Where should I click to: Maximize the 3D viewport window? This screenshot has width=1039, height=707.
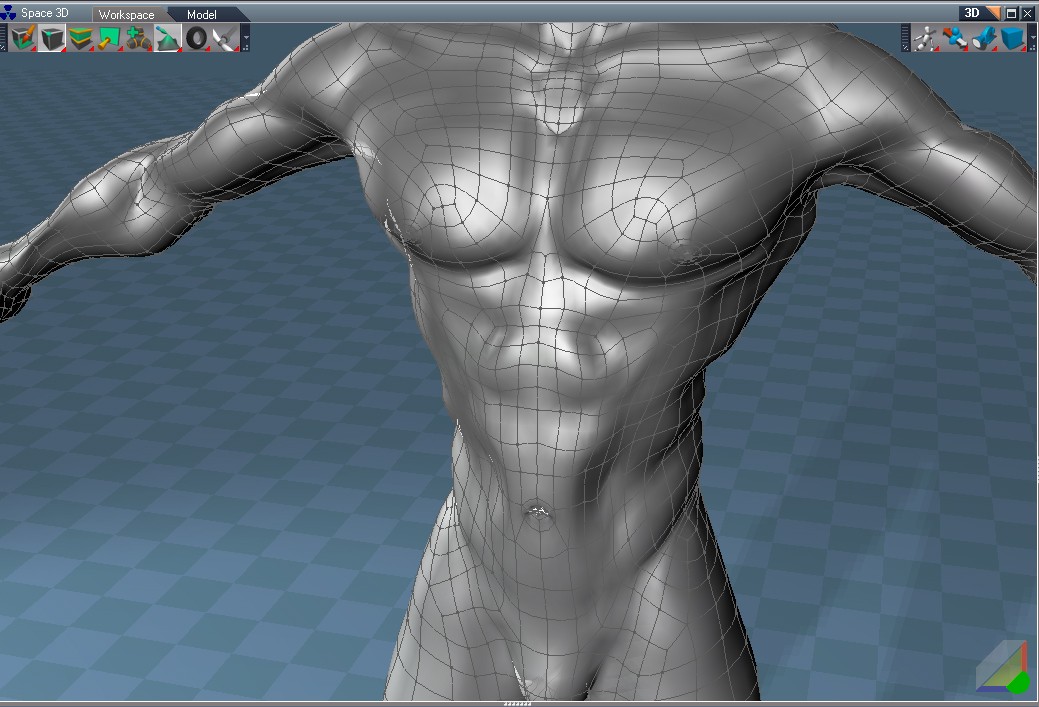(x=1011, y=13)
